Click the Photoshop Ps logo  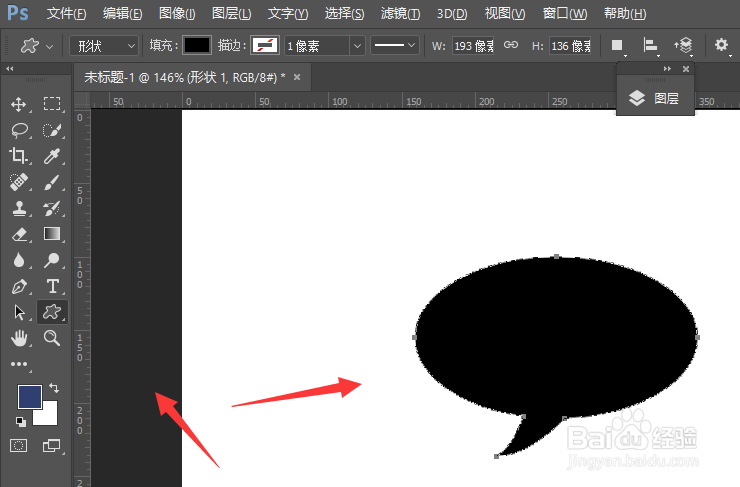(18, 13)
